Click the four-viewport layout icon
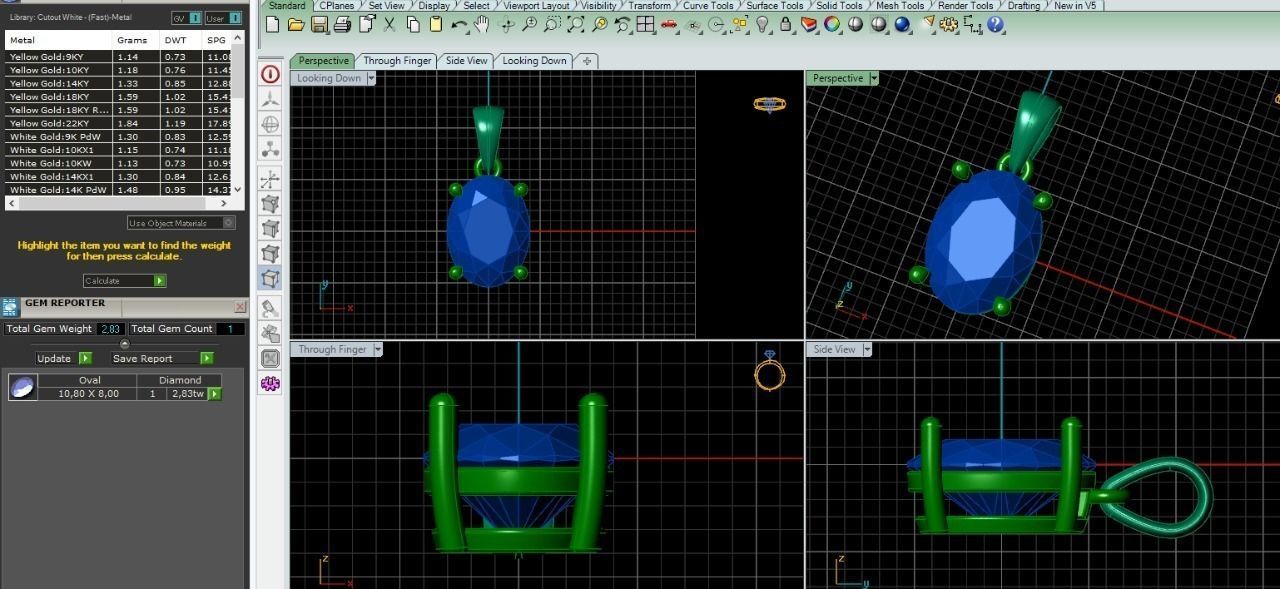The image size is (1280, 589). (646, 25)
